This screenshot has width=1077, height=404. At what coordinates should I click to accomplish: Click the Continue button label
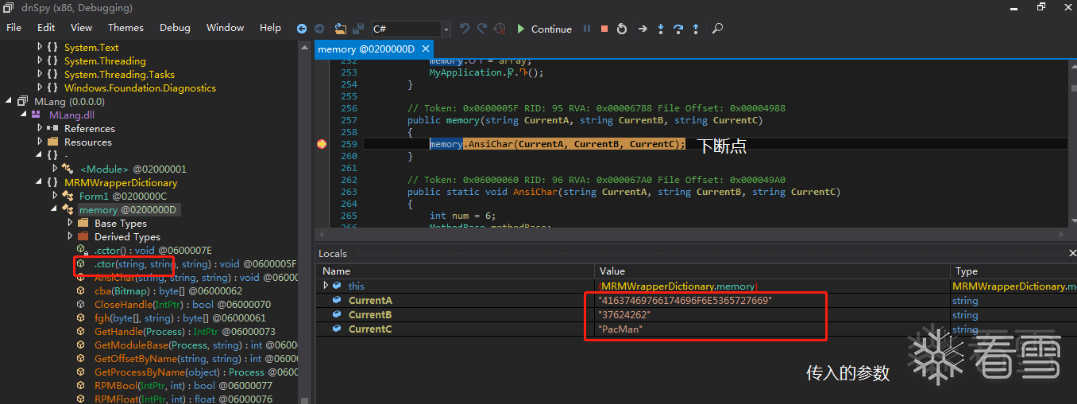click(x=552, y=30)
